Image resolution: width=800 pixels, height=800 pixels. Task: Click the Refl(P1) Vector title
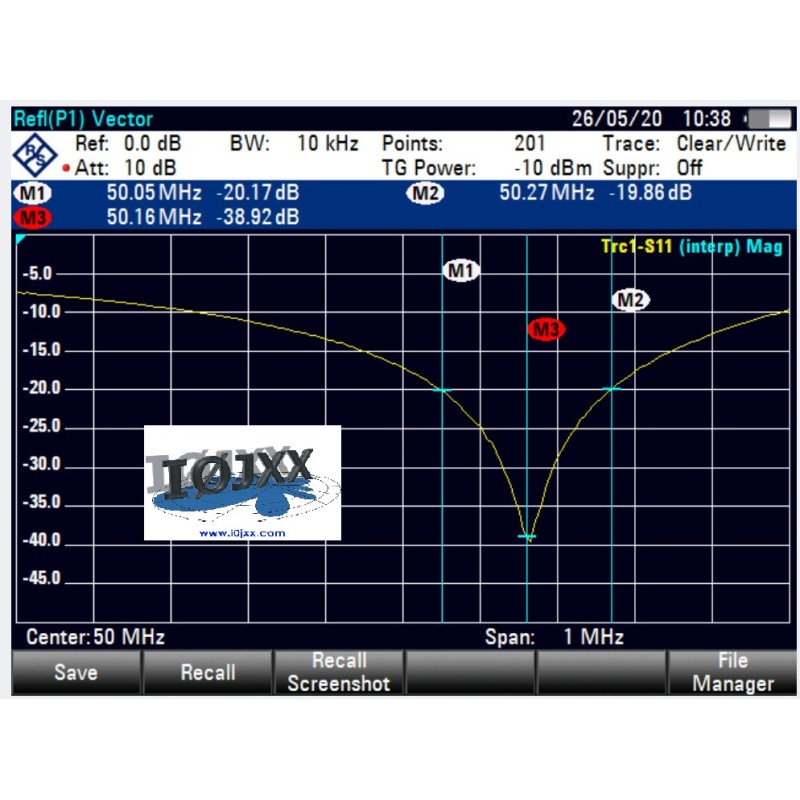click(83, 119)
